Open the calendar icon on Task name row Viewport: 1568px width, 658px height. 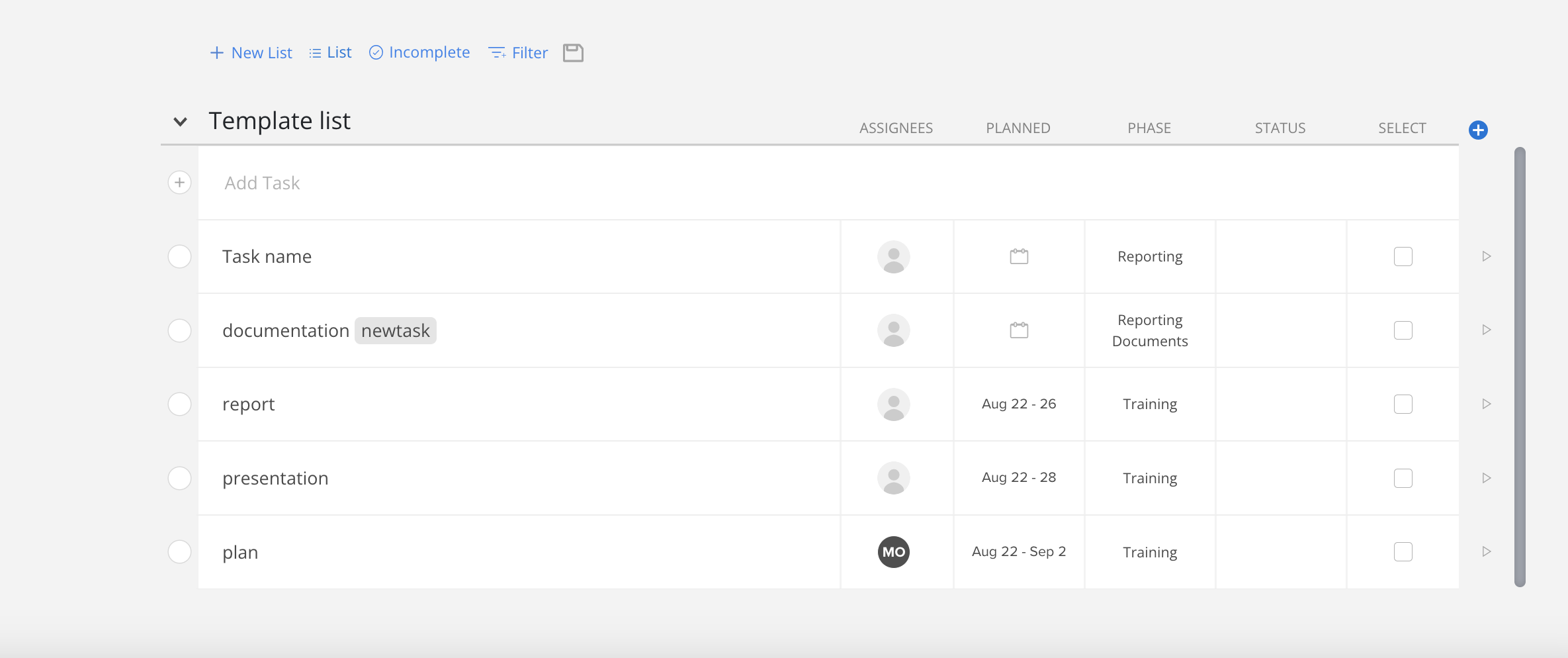pyautogui.click(x=1018, y=256)
